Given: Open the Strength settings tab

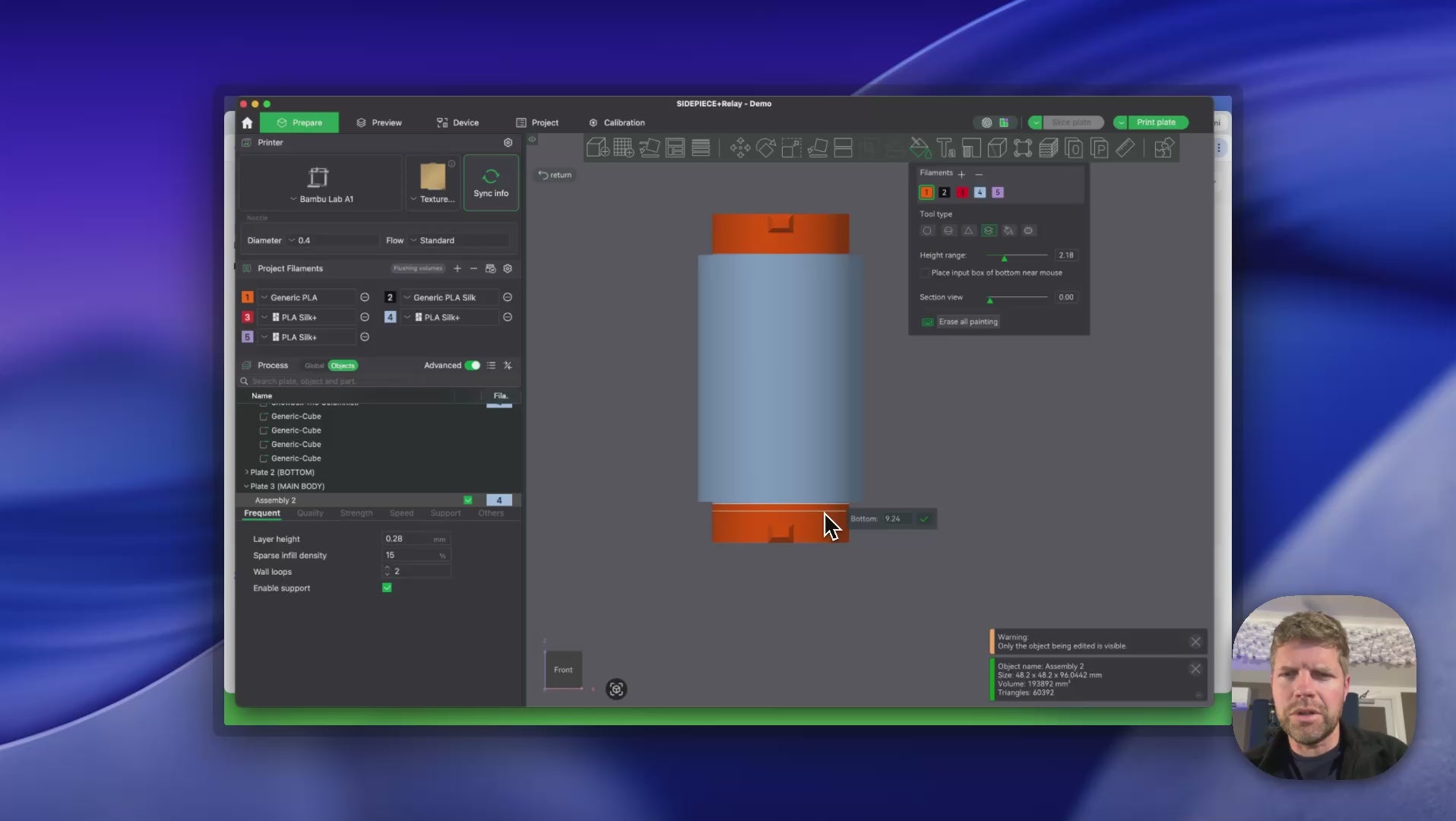Looking at the screenshot, I should coord(356,514).
